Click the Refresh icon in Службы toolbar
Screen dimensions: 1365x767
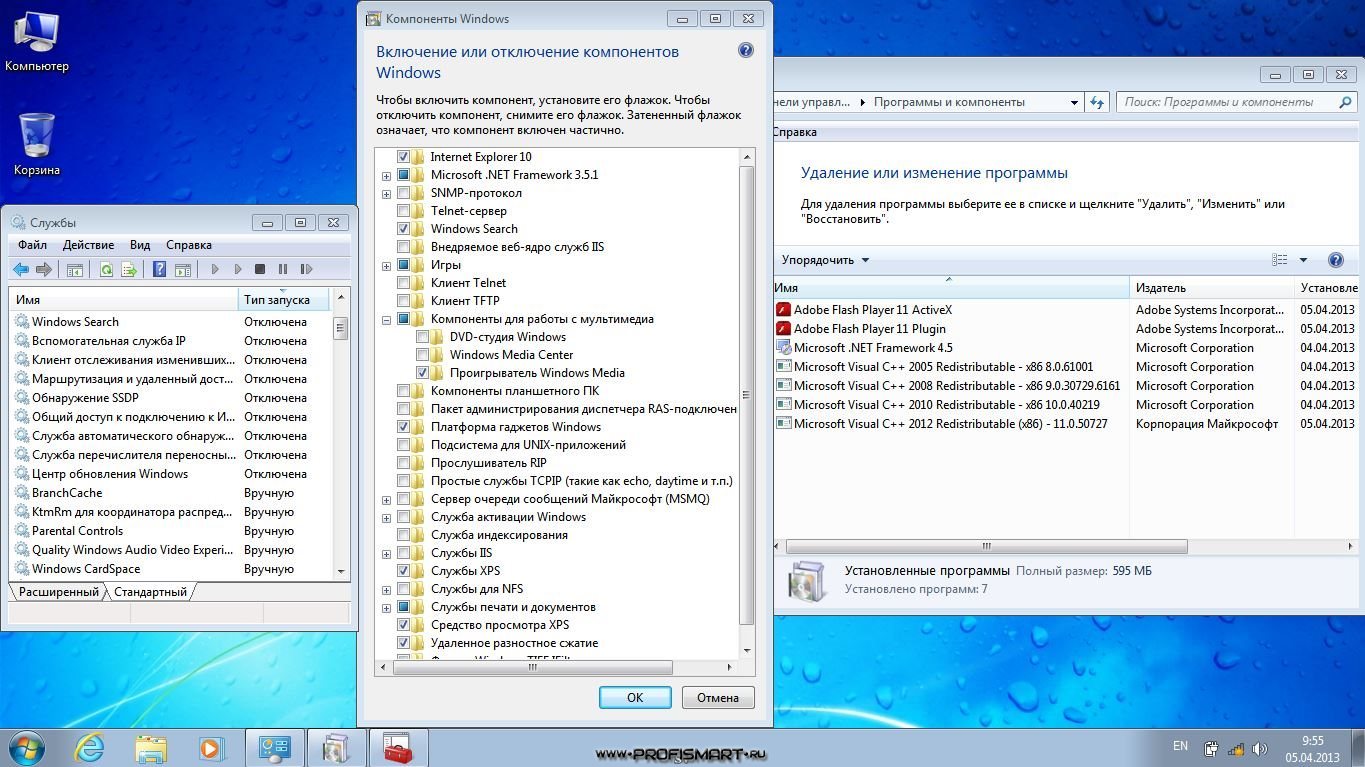pyautogui.click(x=106, y=269)
